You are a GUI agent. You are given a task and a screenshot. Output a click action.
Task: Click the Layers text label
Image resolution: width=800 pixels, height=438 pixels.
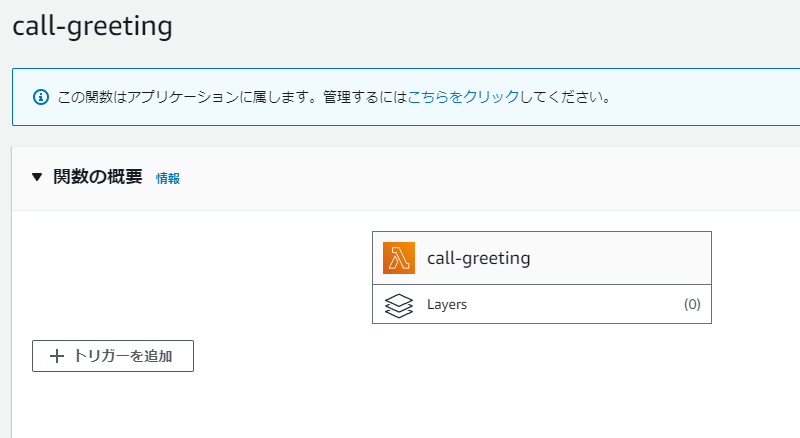(447, 304)
